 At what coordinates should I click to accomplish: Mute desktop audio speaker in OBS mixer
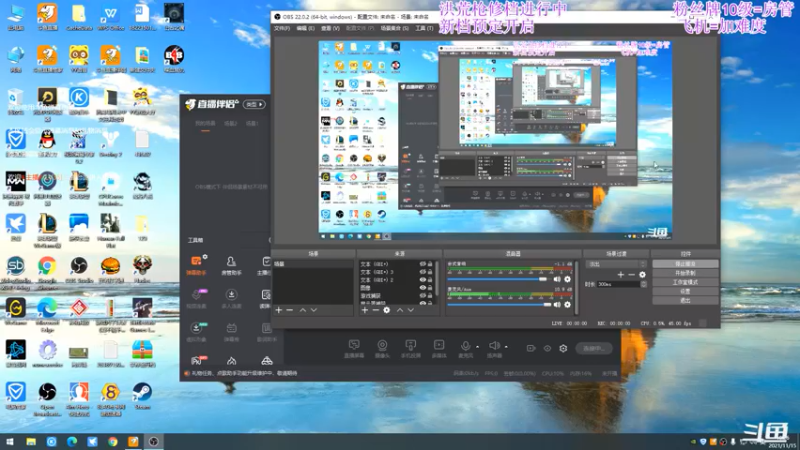(x=557, y=279)
